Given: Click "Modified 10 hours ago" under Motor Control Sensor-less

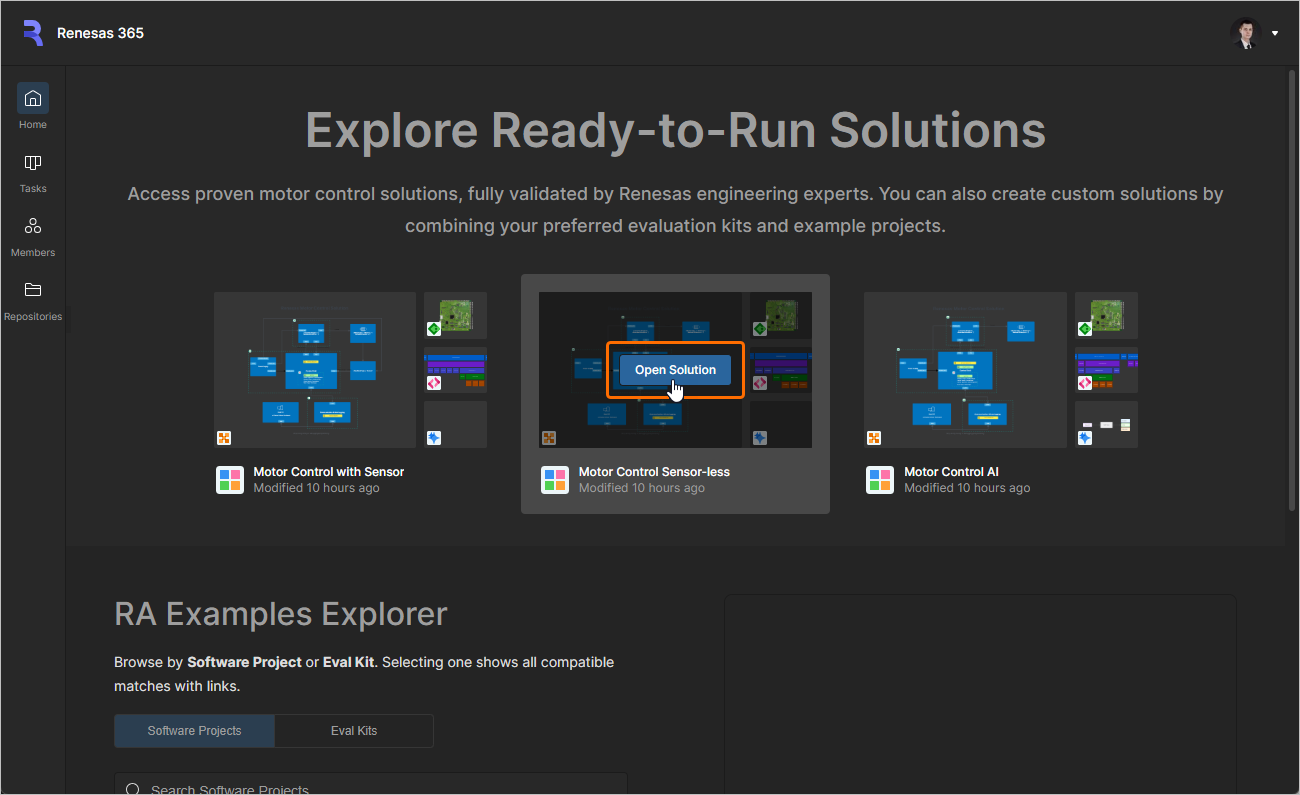Looking at the screenshot, I should 642,488.
